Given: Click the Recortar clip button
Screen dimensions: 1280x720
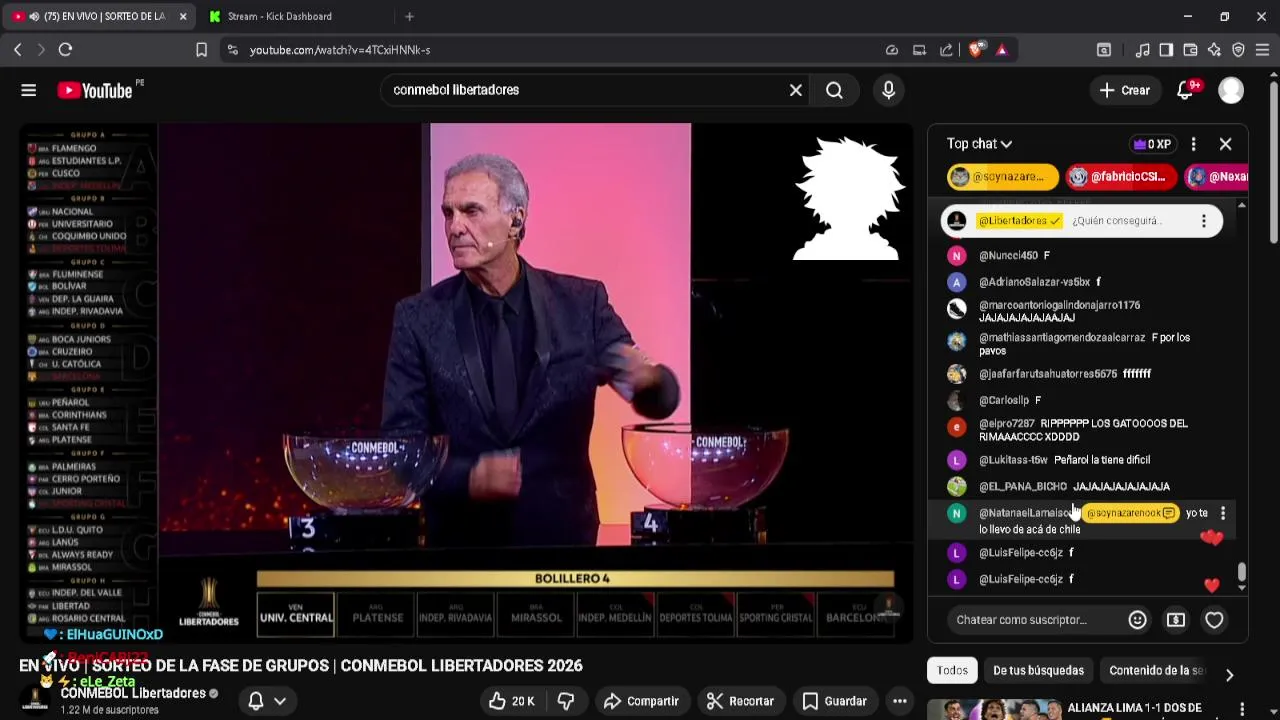Looking at the screenshot, I should point(741,701).
